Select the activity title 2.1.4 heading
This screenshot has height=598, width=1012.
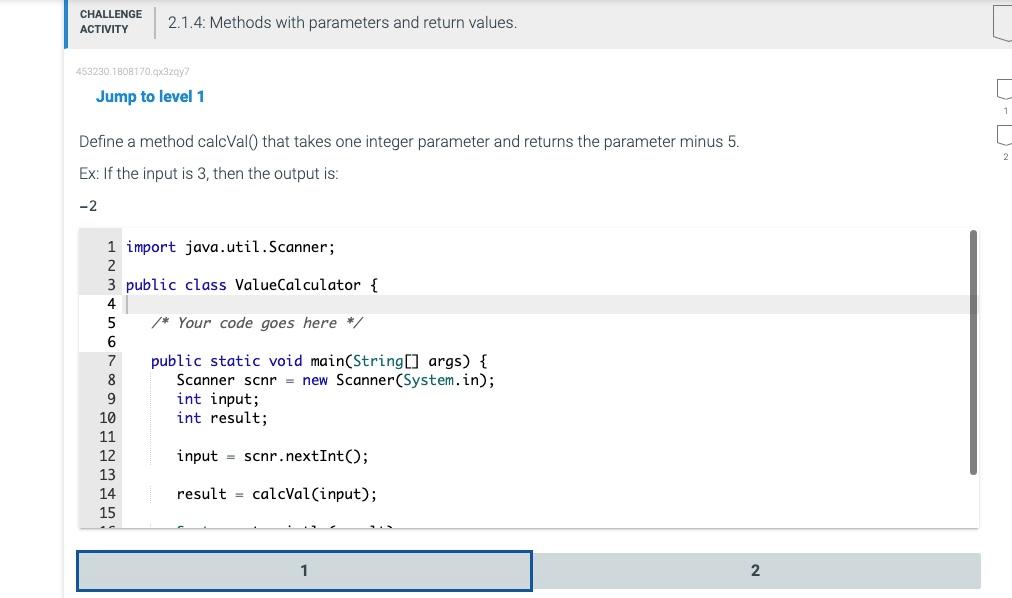point(343,21)
